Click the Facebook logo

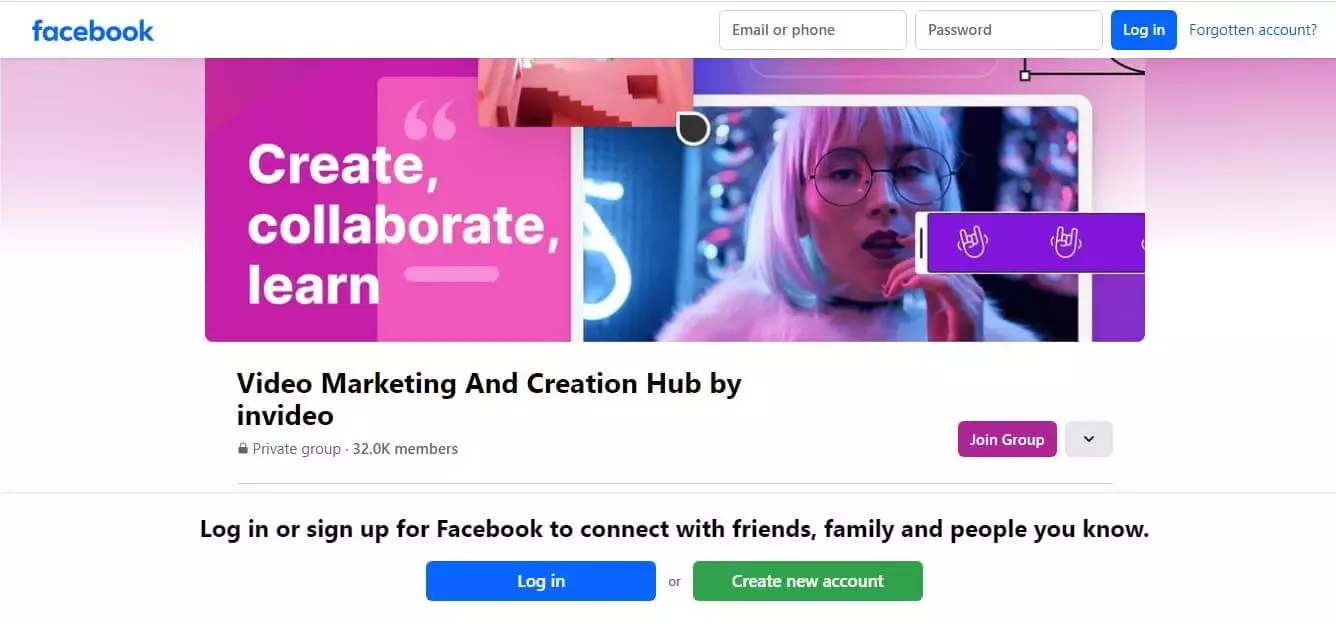(x=92, y=30)
